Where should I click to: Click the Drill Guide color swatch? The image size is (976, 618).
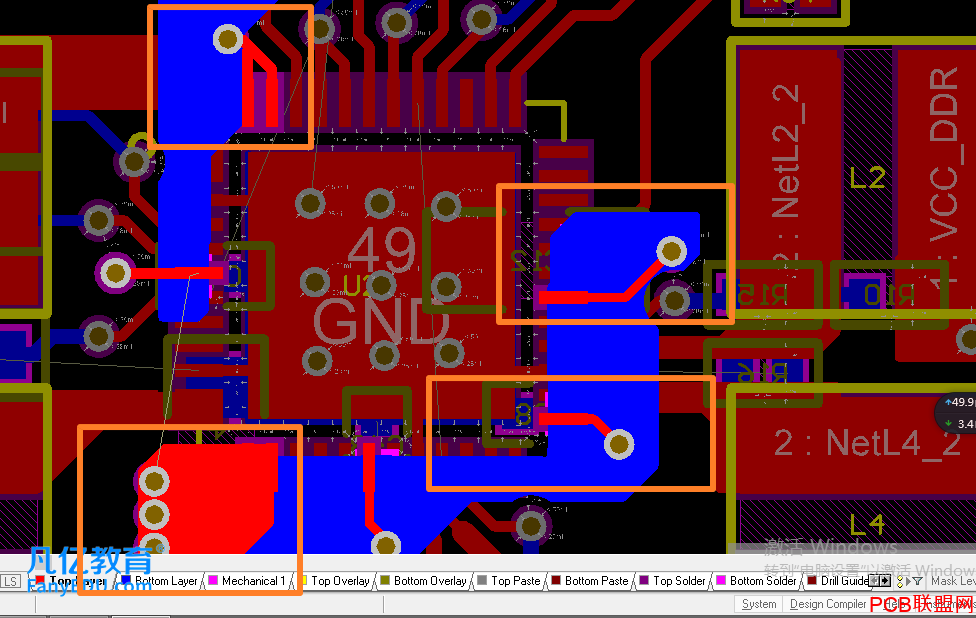pos(812,581)
